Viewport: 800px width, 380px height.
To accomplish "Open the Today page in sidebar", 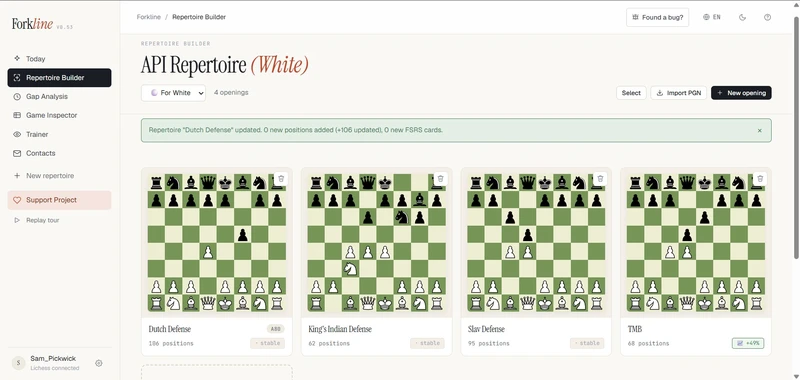I will 59,59.
